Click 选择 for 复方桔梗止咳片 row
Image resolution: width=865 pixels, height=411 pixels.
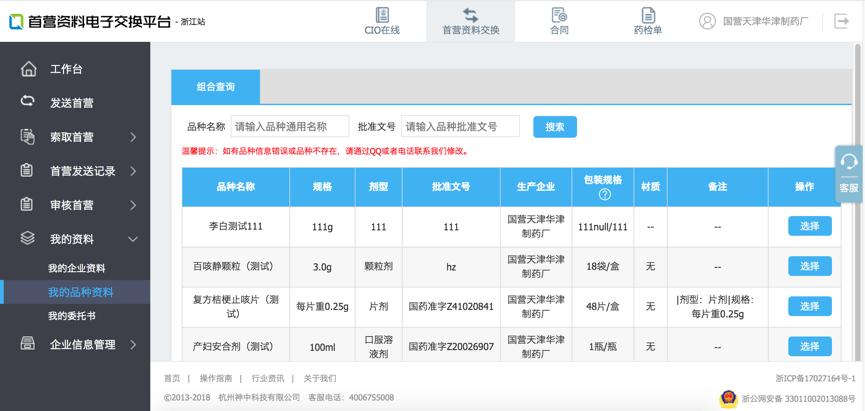tap(810, 306)
